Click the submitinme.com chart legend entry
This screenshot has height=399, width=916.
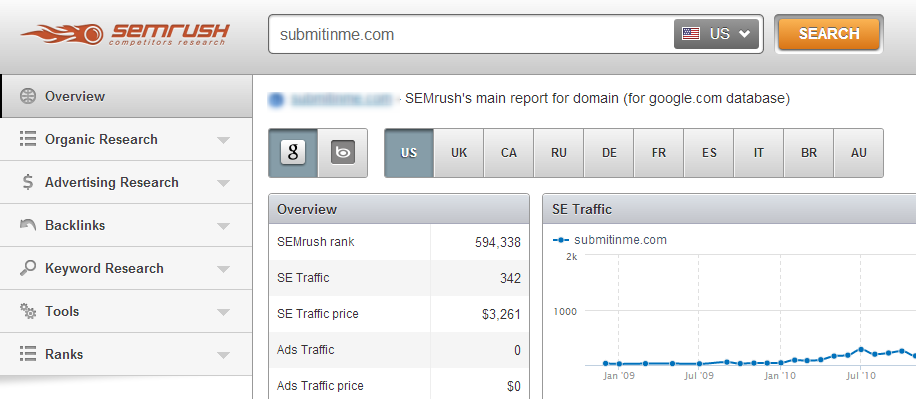click(x=609, y=240)
